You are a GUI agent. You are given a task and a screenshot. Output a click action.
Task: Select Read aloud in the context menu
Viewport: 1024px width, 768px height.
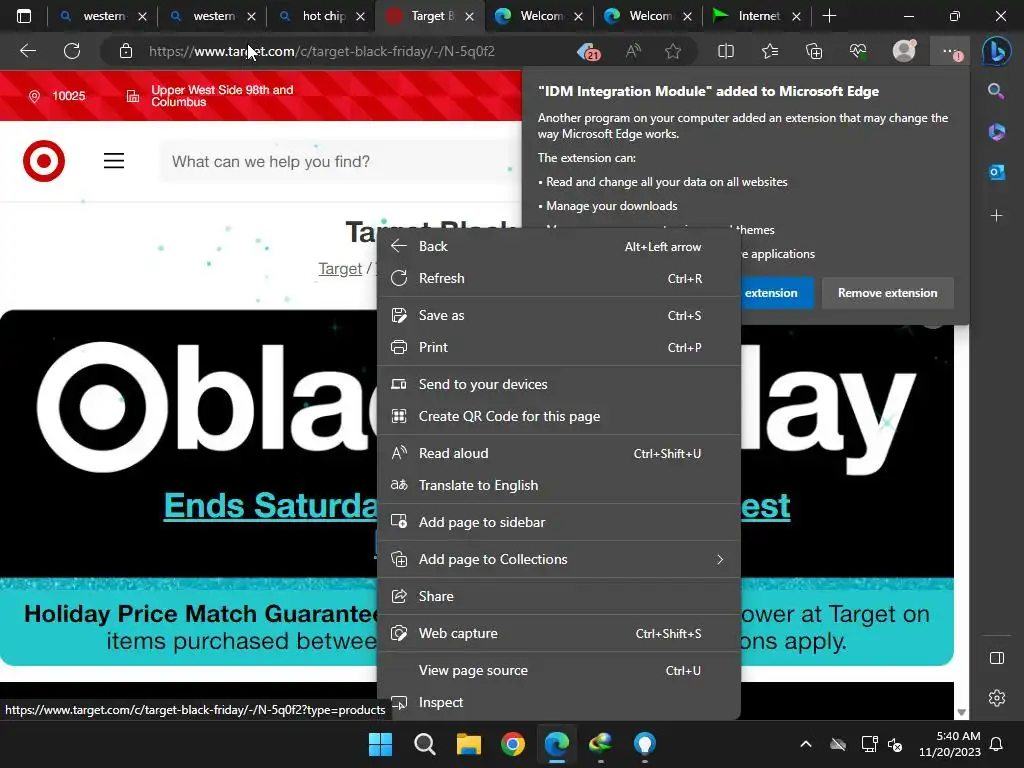tap(558, 453)
